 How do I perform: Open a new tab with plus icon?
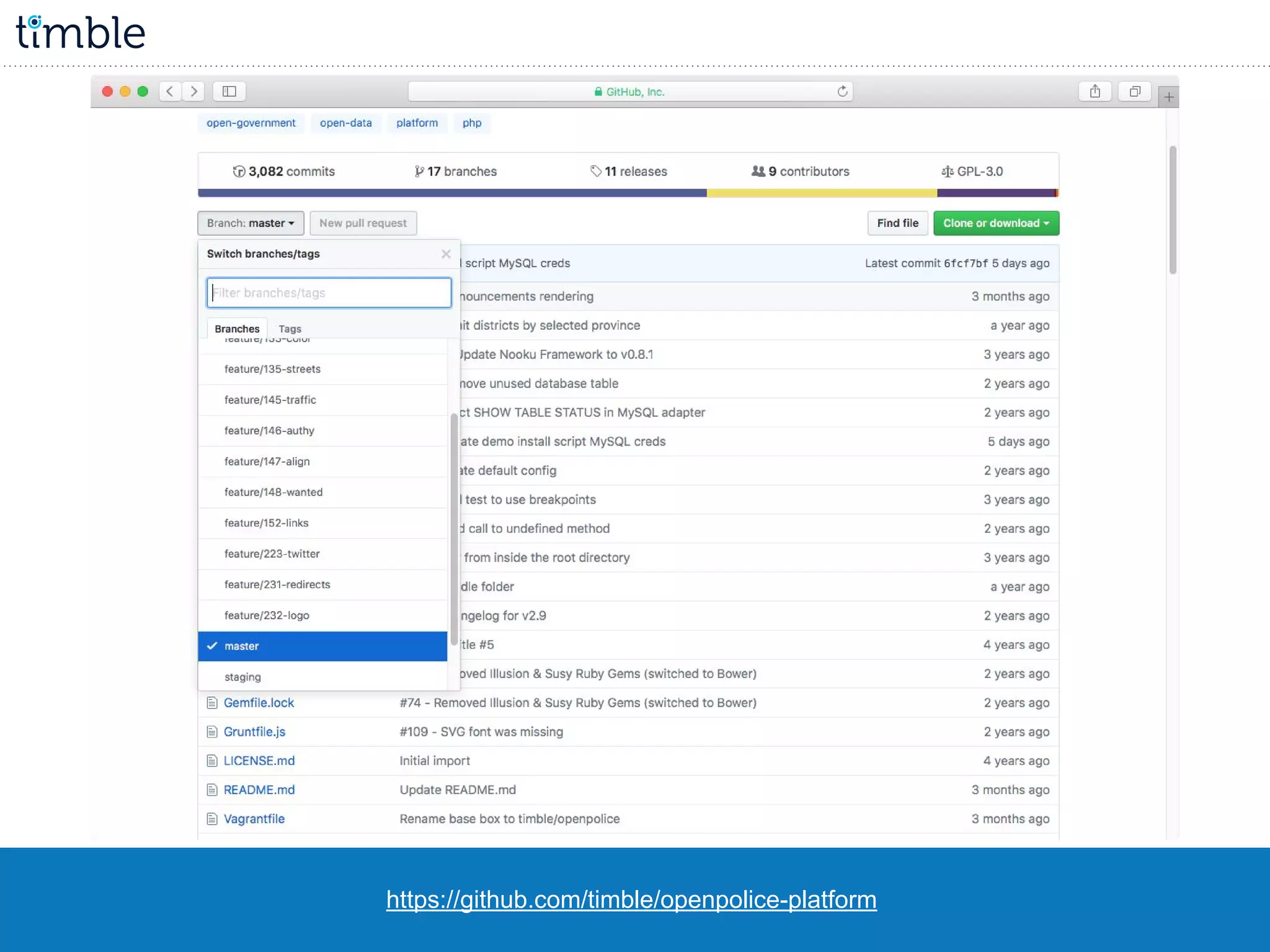coord(1169,97)
